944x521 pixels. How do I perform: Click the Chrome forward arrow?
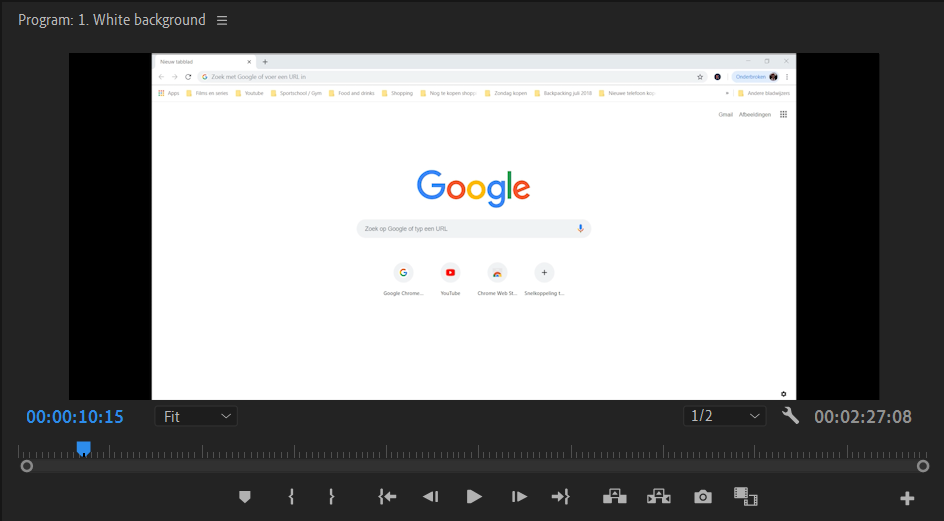point(175,77)
